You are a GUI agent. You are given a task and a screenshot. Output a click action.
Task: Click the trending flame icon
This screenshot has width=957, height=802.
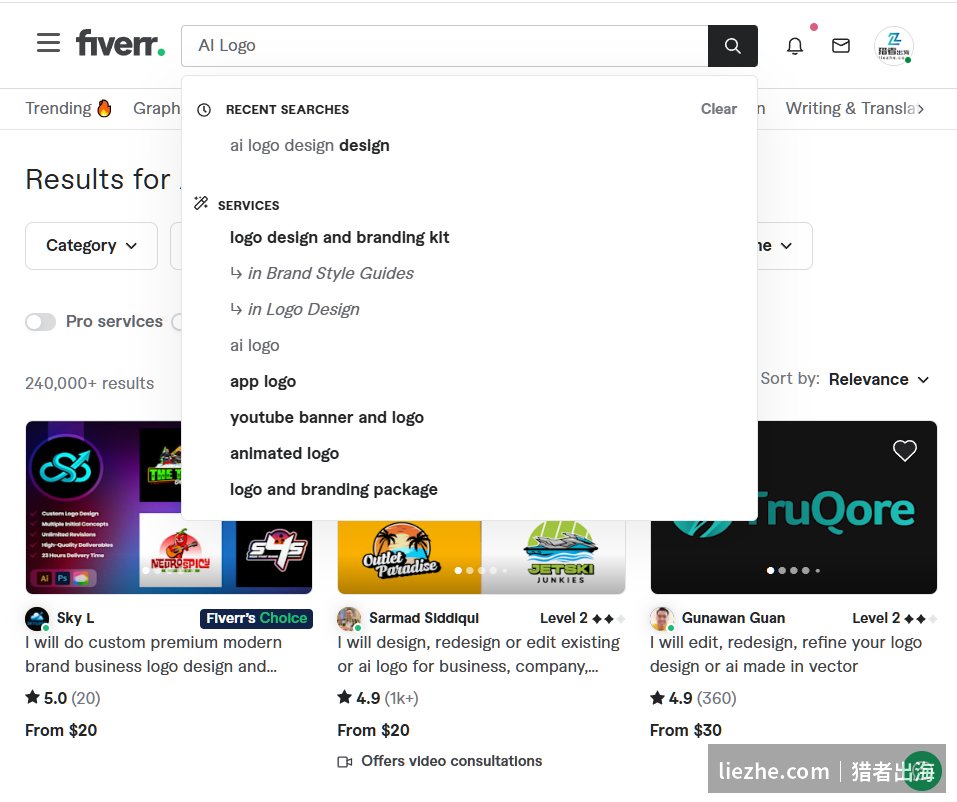coord(104,108)
